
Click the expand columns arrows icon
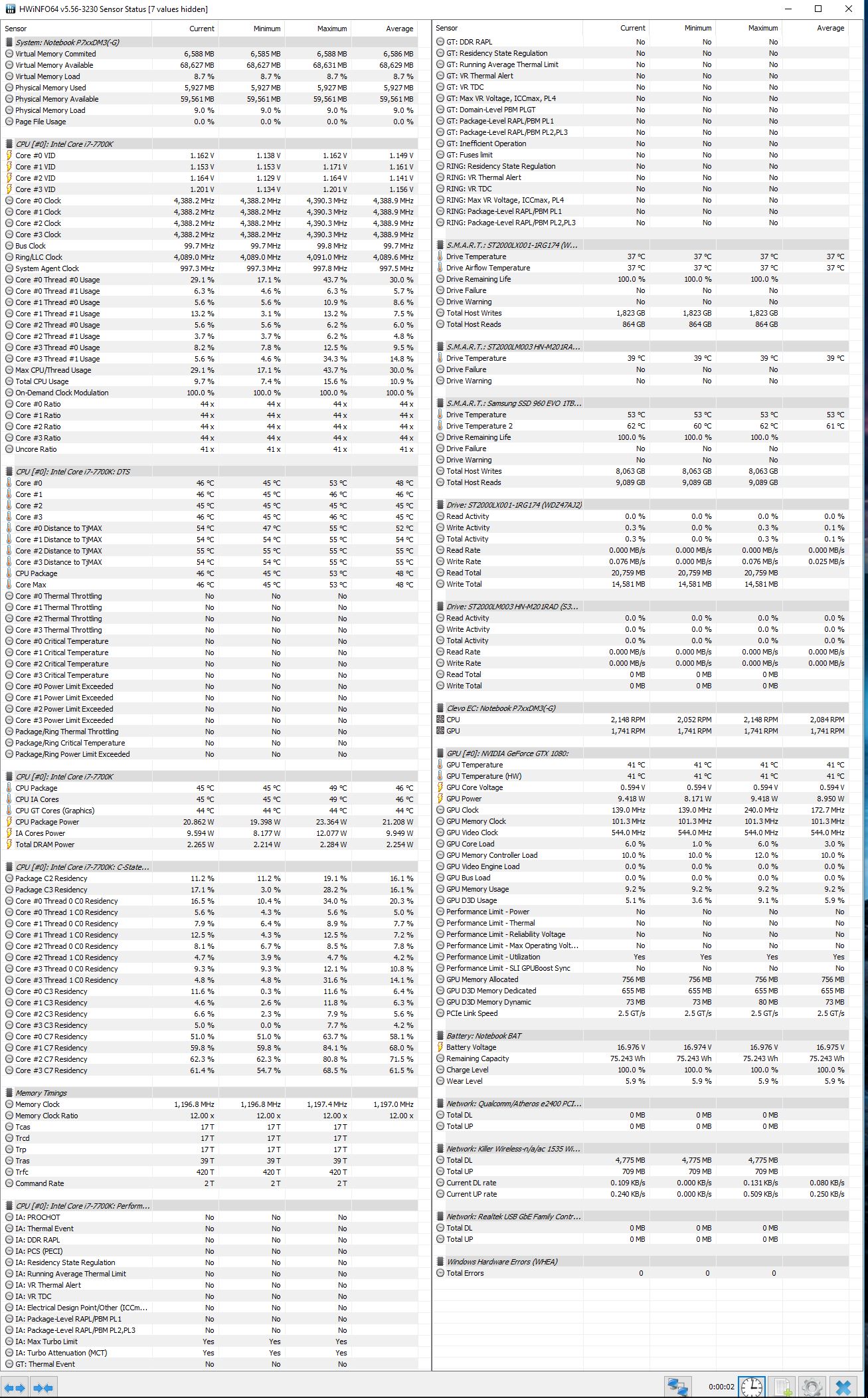[13, 1387]
